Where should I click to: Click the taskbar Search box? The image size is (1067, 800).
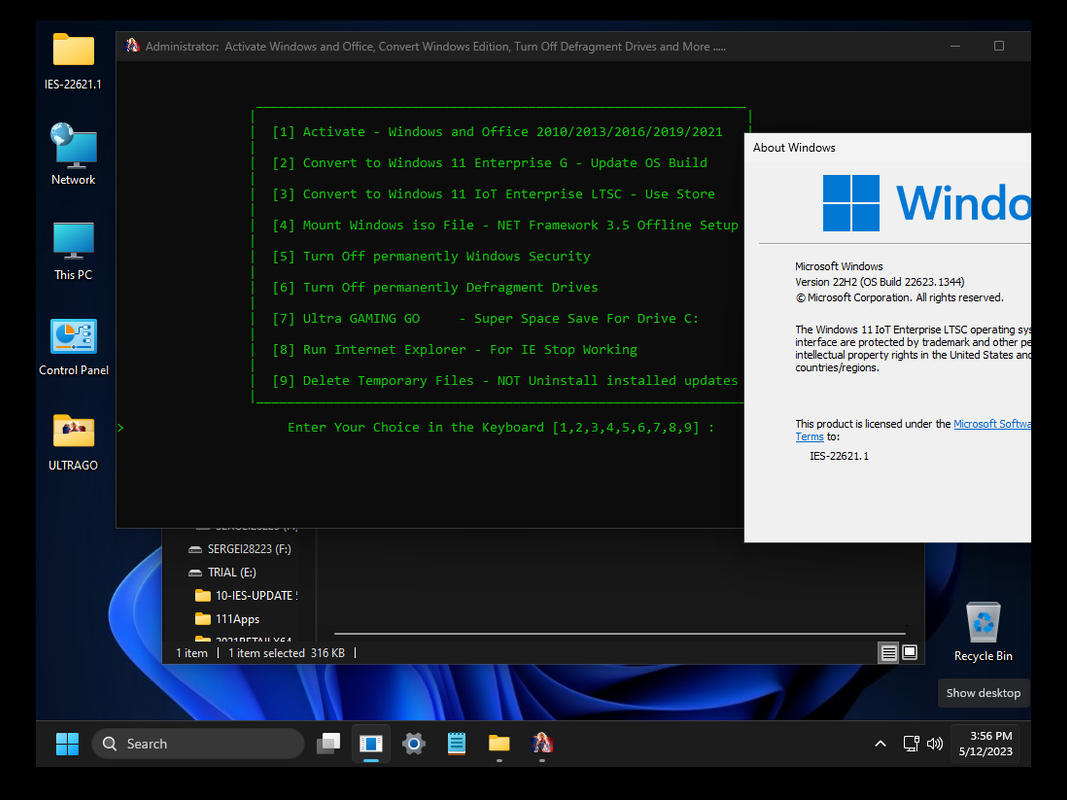(198, 744)
